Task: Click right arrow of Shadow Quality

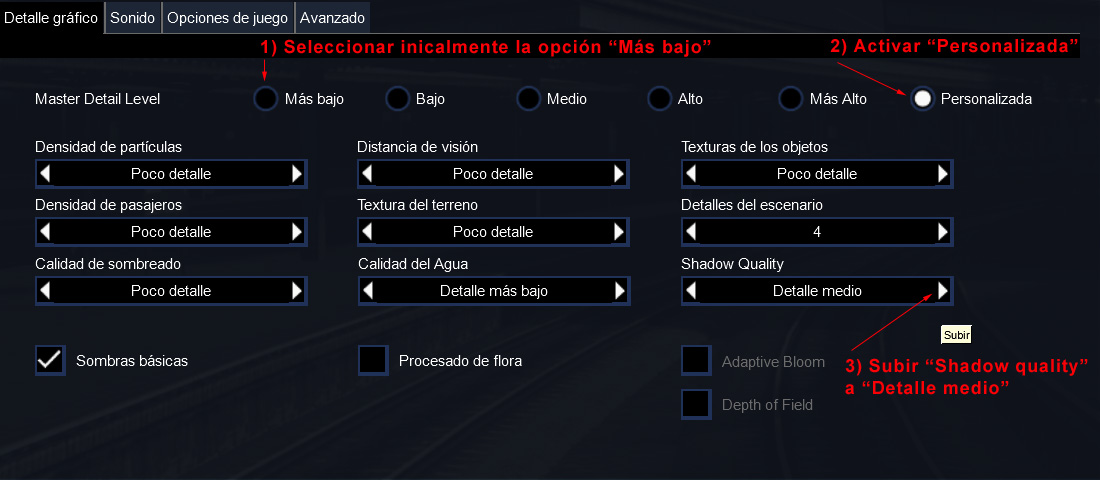Action: (x=942, y=291)
